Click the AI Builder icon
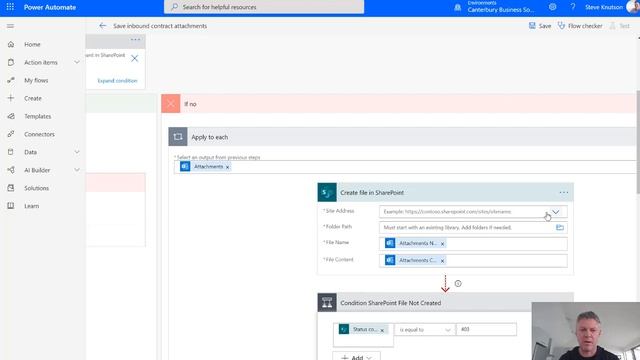The width and height of the screenshot is (640, 360). coord(11,170)
